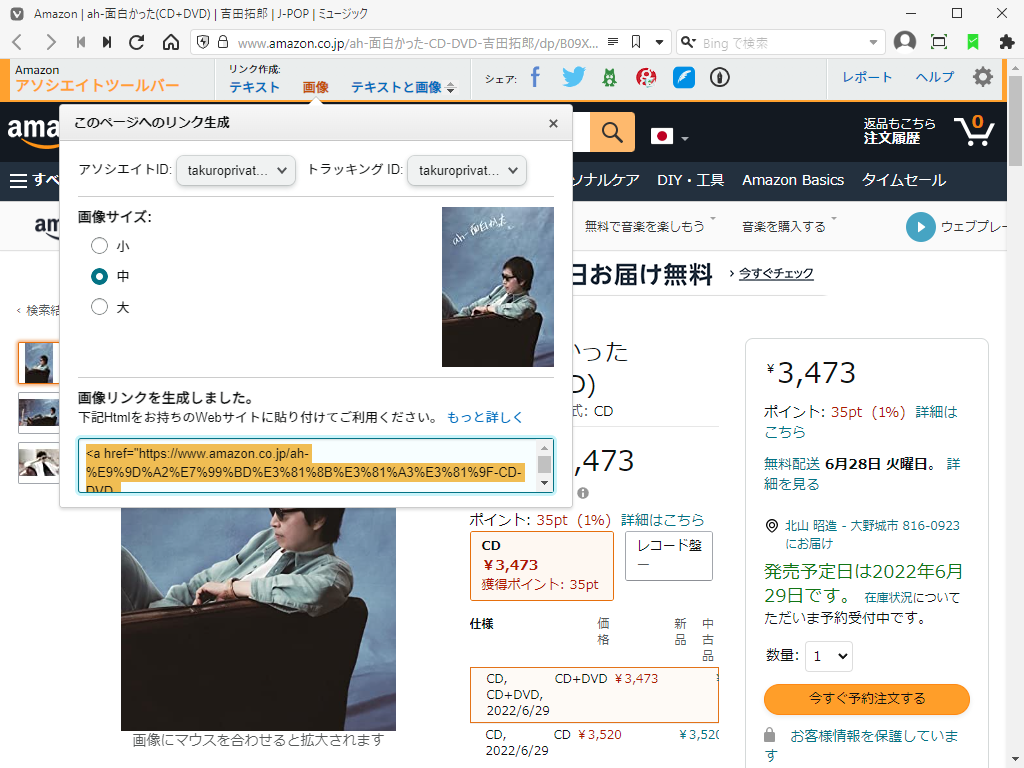This screenshot has height=768, width=1024.
Task: Click the ウェブプレーヤー play button
Action: (x=920, y=227)
